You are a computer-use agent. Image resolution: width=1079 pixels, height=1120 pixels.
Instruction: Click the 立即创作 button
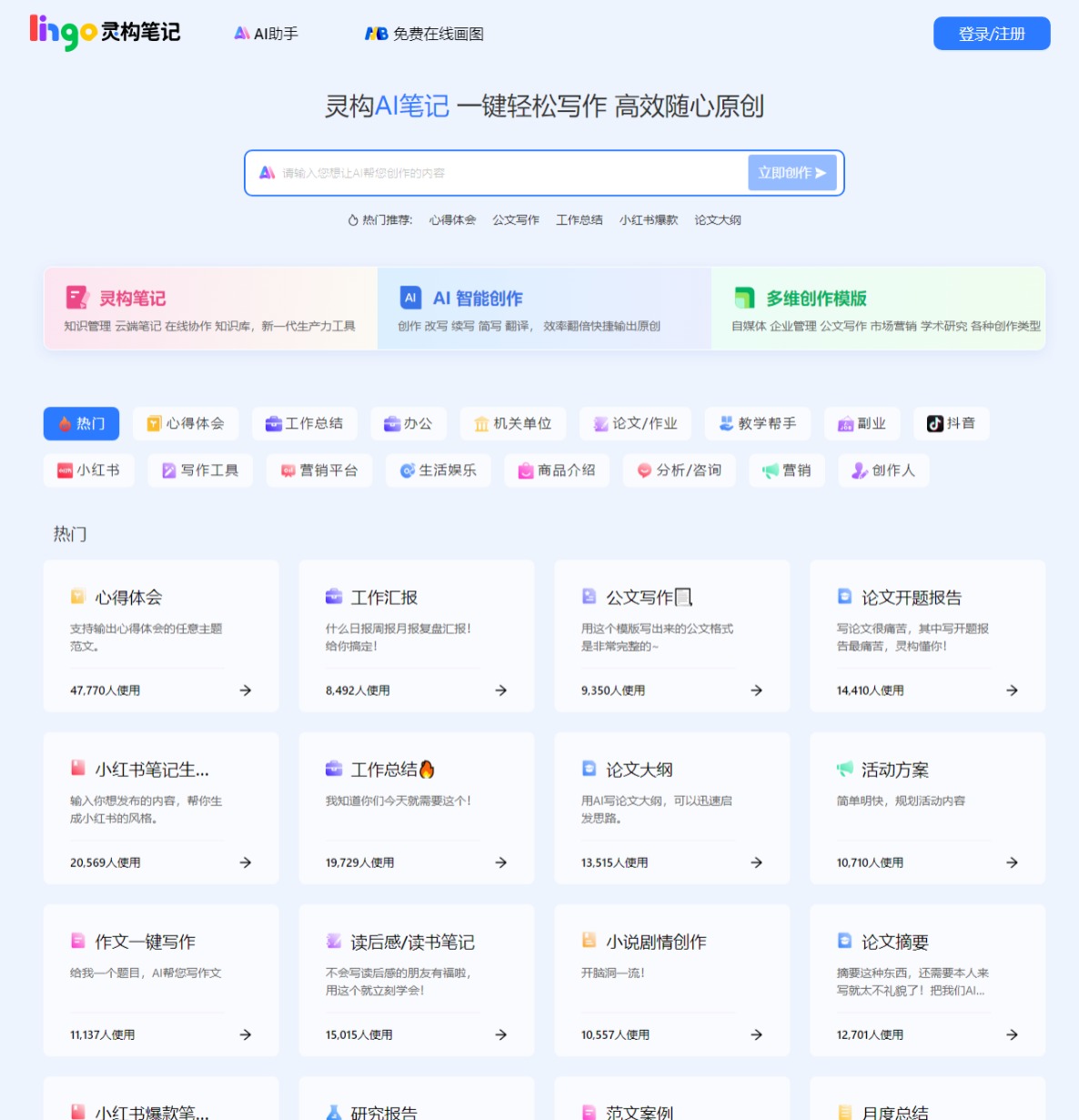click(x=791, y=172)
